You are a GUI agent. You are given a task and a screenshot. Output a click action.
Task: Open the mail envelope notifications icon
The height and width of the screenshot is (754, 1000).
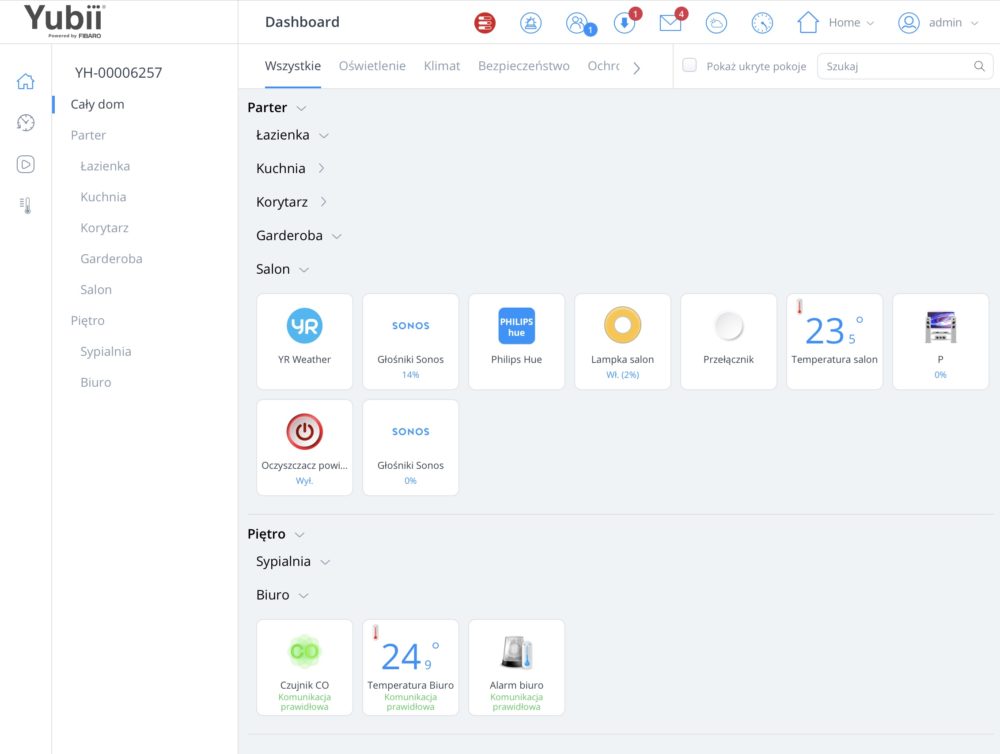672,22
